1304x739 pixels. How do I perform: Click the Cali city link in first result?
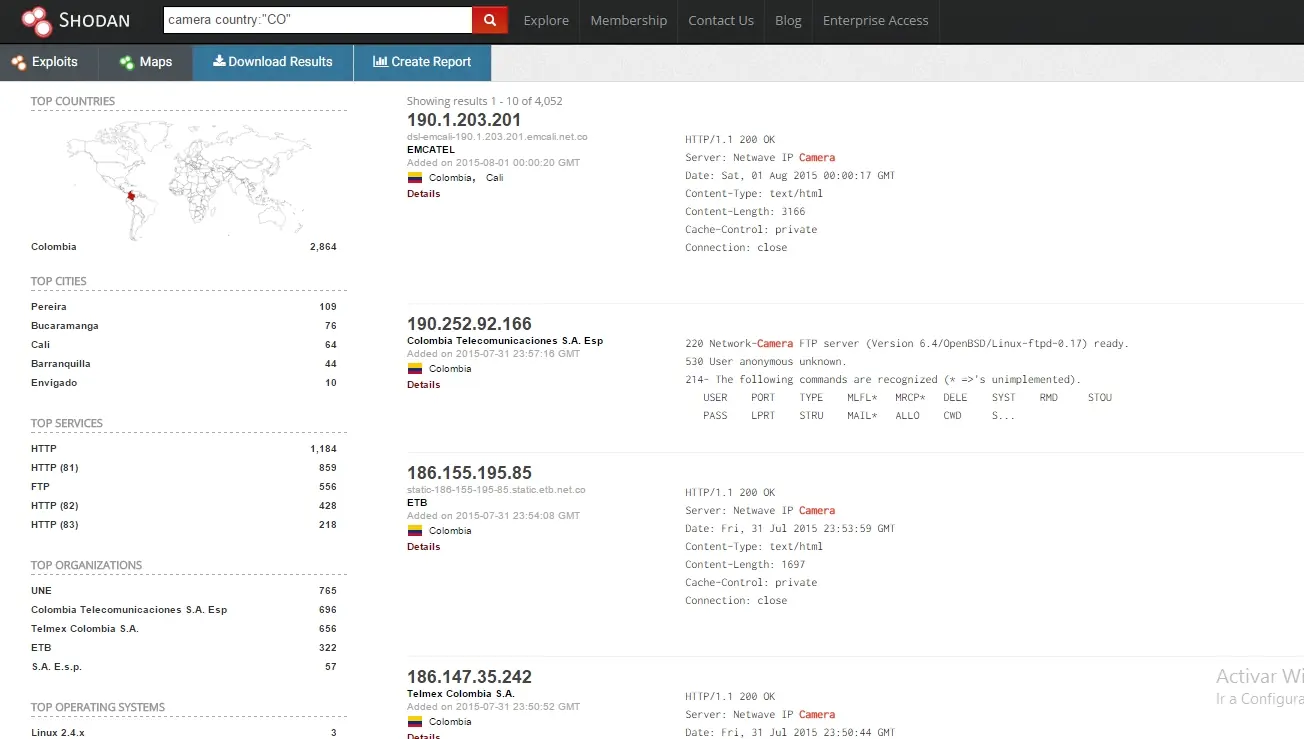[495, 178]
